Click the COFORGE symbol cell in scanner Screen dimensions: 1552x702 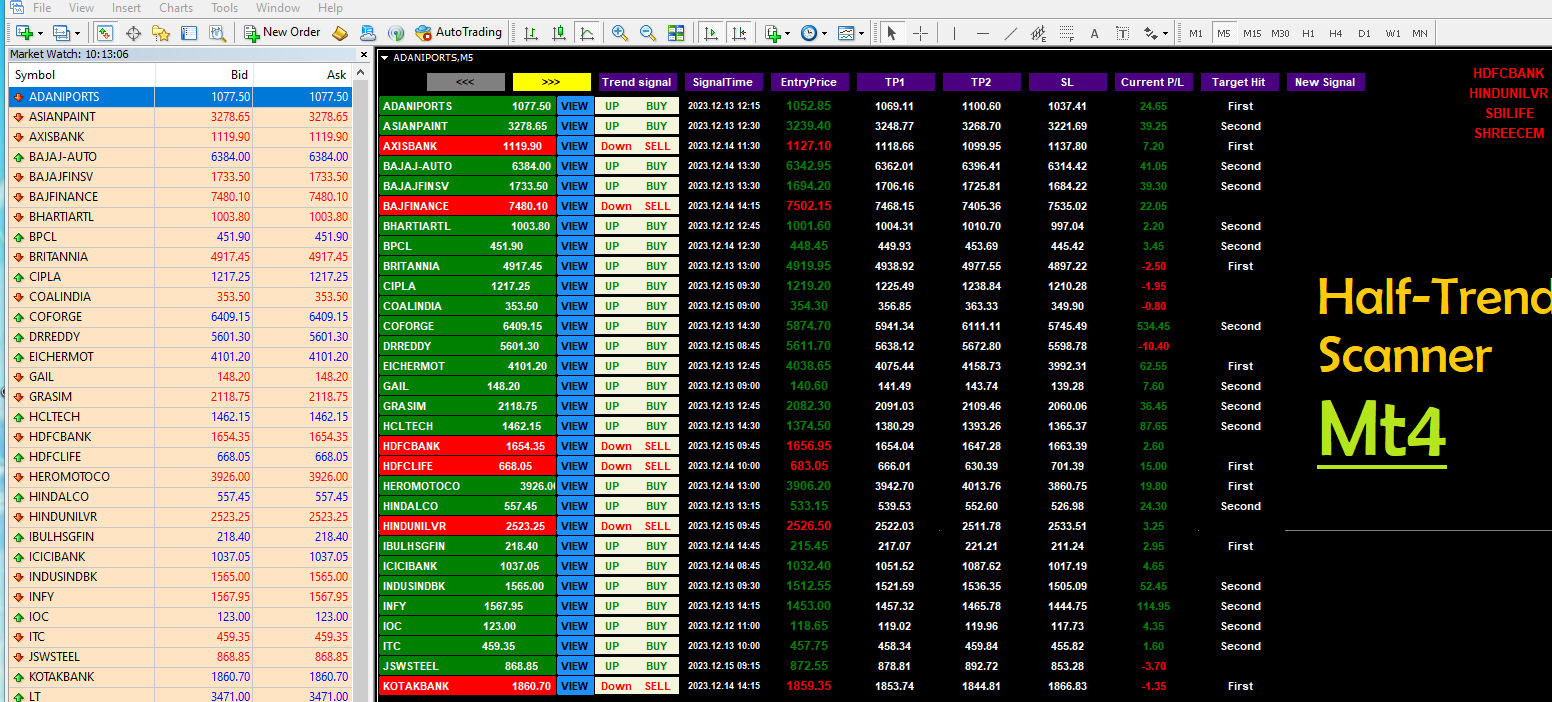[x=467, y=326]
